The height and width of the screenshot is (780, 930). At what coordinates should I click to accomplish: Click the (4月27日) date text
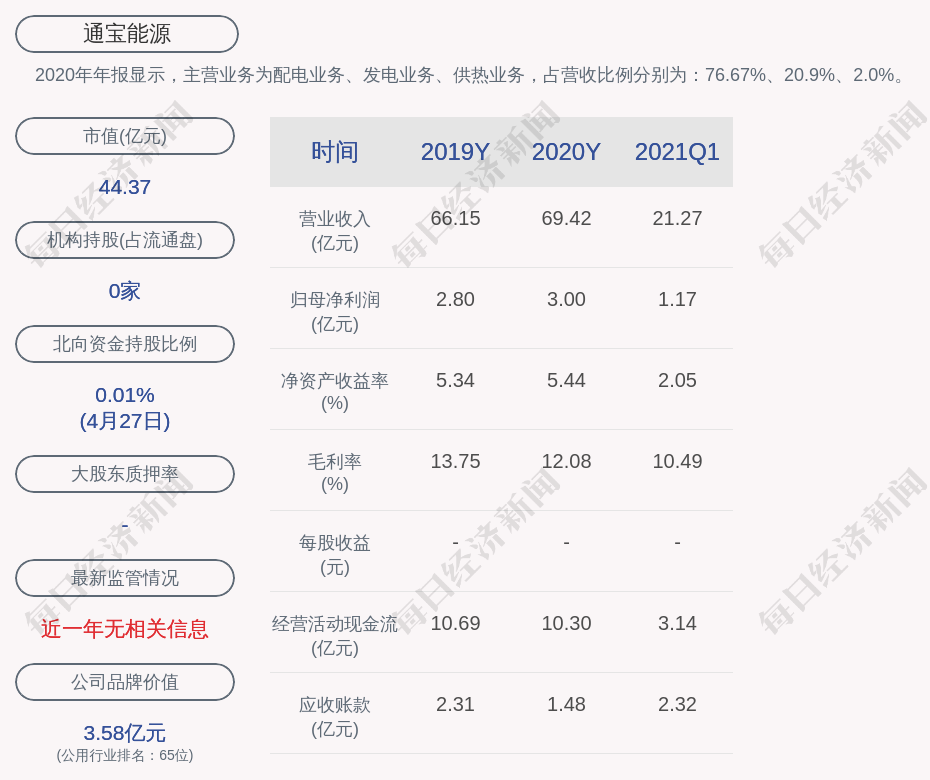click(125, 421)
